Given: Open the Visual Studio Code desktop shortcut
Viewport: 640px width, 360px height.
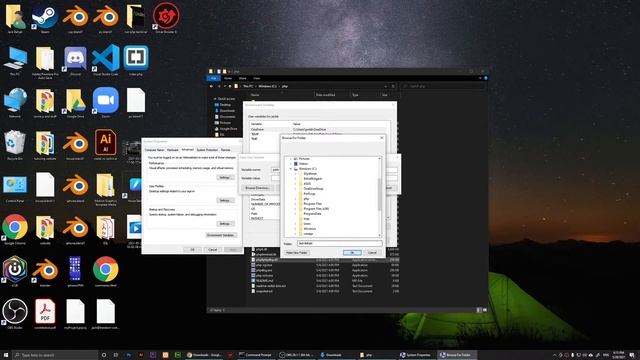Looking at the screenshot, I should (106, 60).
